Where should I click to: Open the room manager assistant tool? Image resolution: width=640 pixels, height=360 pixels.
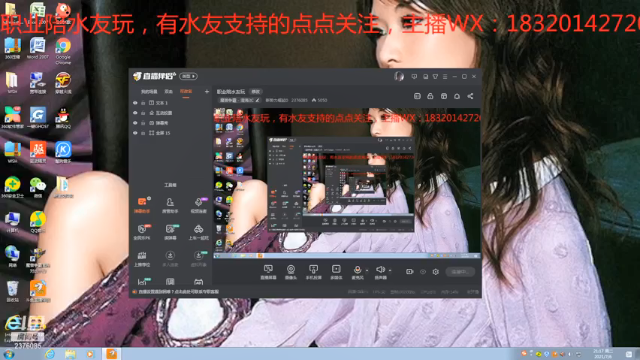point(170,205)
